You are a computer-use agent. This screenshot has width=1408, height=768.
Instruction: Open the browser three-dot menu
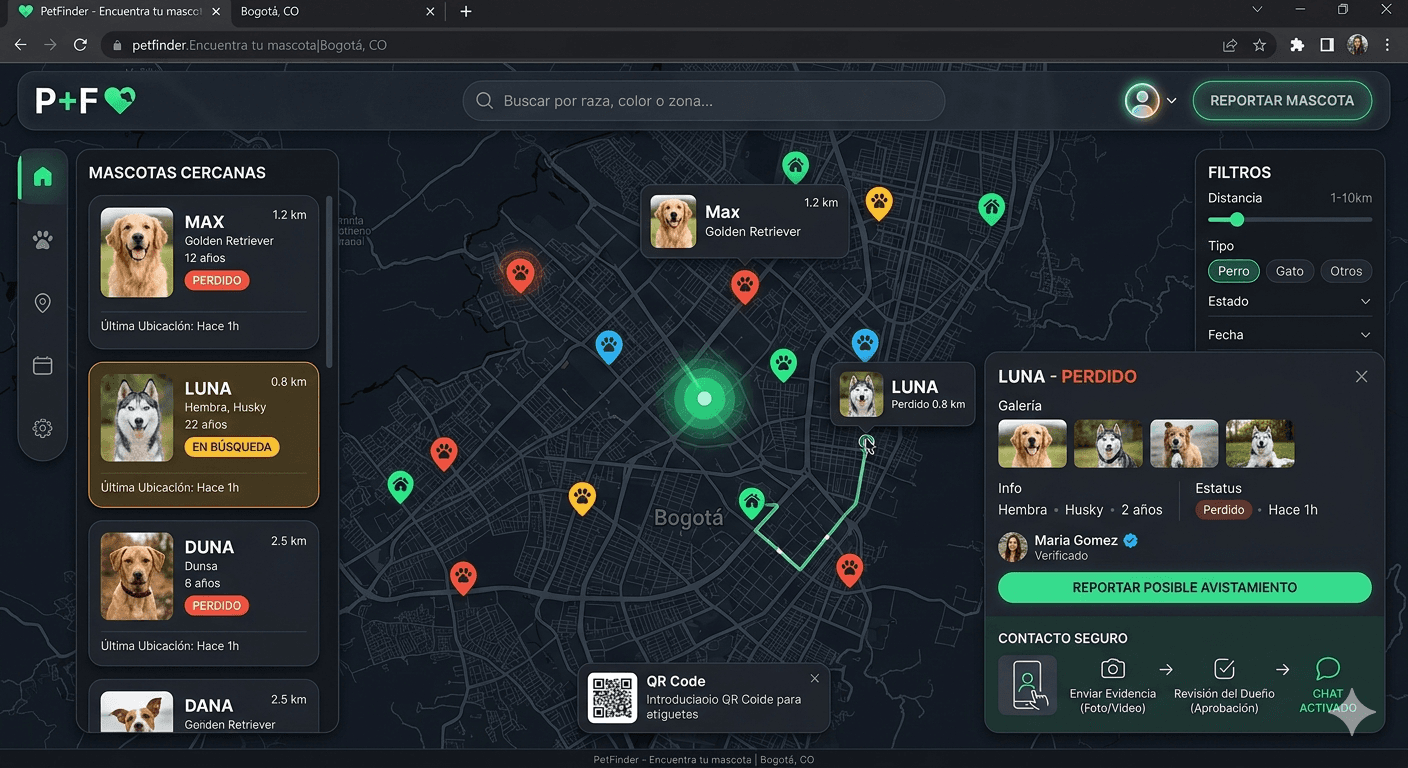pyautogui.click(x=1388, y=45)
